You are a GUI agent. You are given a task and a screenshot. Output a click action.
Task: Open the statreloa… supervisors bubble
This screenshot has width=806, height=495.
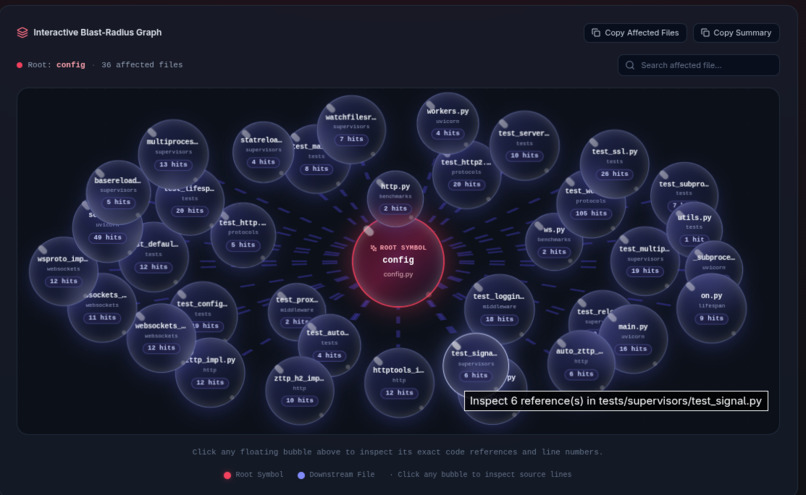(264, 152)
